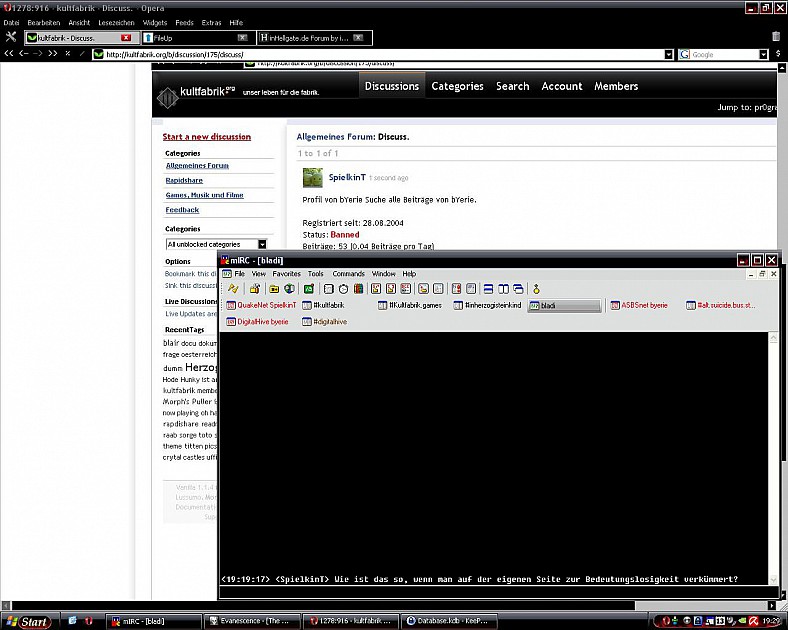Open Opera's Extras menu
Screen dimensions: 788x630
tap(212, 23)
